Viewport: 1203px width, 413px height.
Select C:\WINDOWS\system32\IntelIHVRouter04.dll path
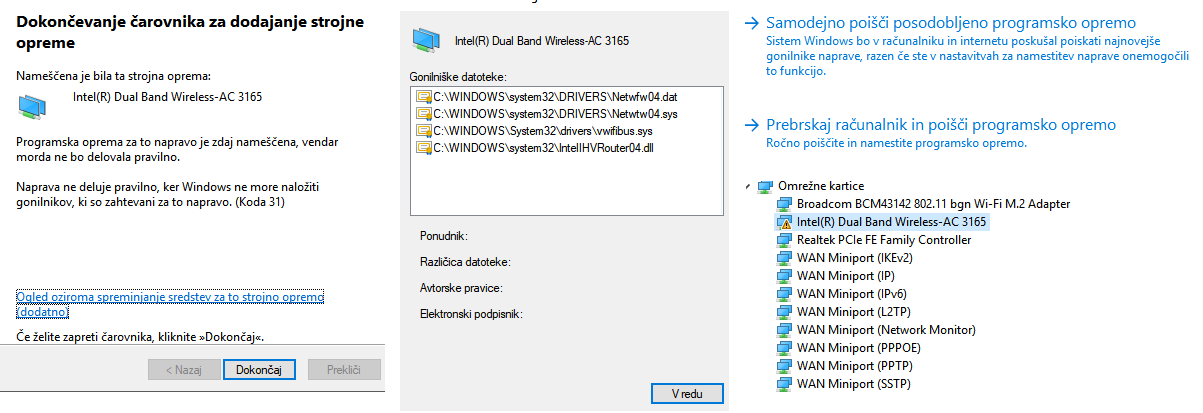(x=543, y=148)
